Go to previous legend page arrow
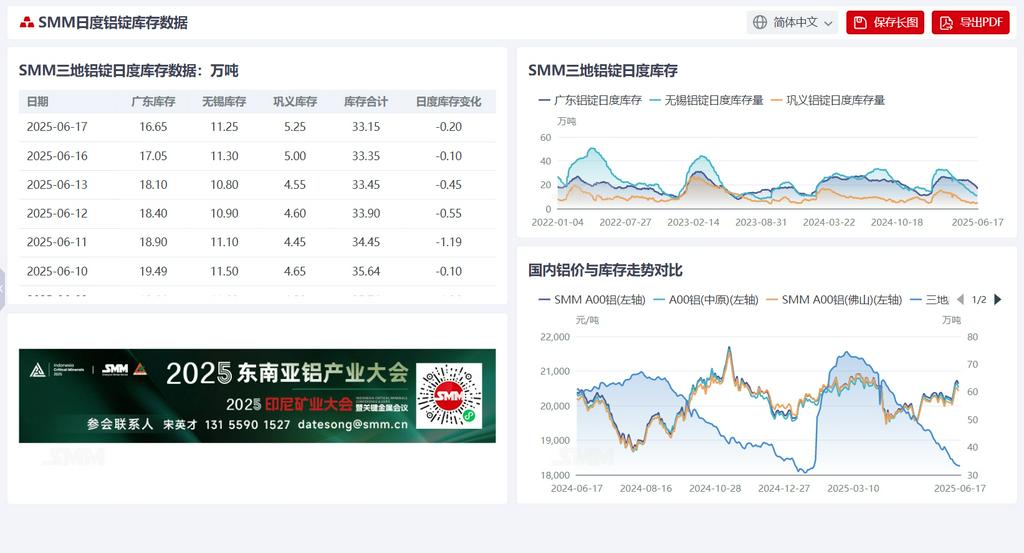This screenshot has width=1024, height=553. (960, 300)
